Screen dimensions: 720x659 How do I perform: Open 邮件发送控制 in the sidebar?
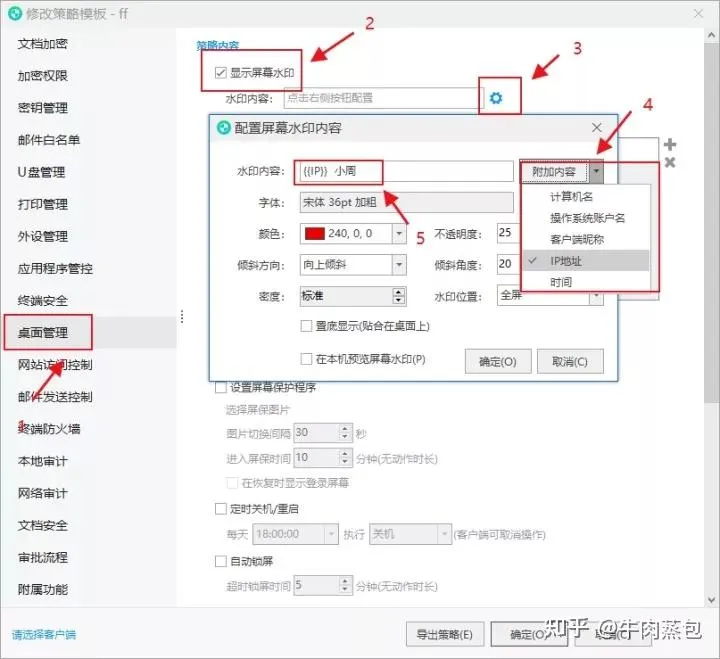[x=55, y=397]
